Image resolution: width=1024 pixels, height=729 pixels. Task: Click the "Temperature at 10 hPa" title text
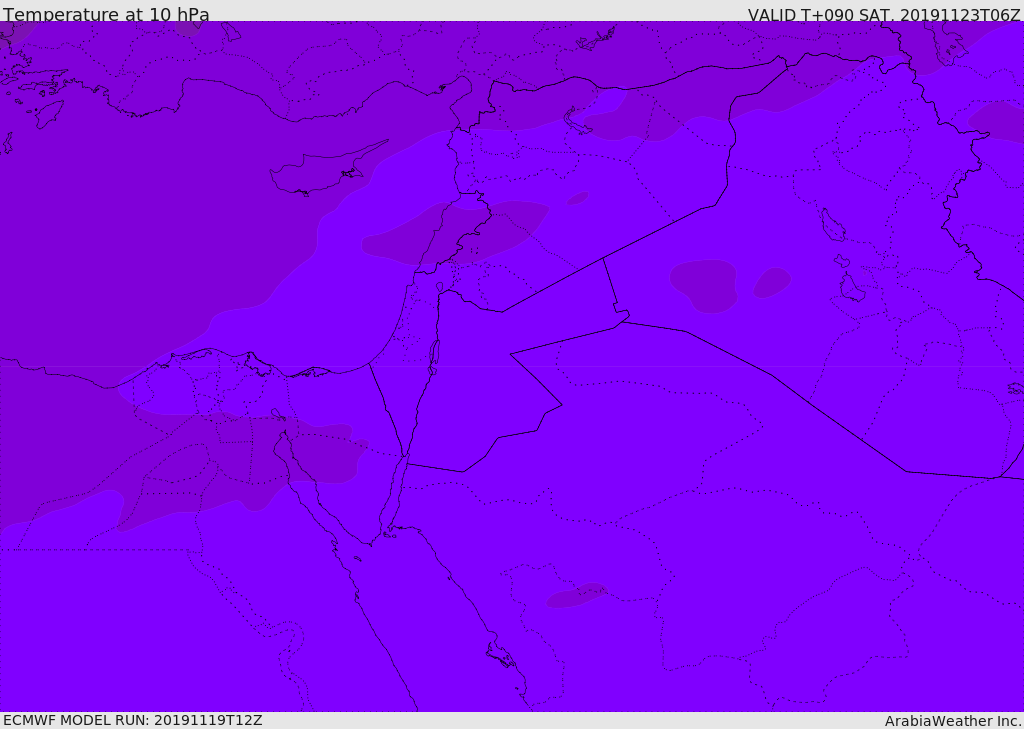coord(106,15)
